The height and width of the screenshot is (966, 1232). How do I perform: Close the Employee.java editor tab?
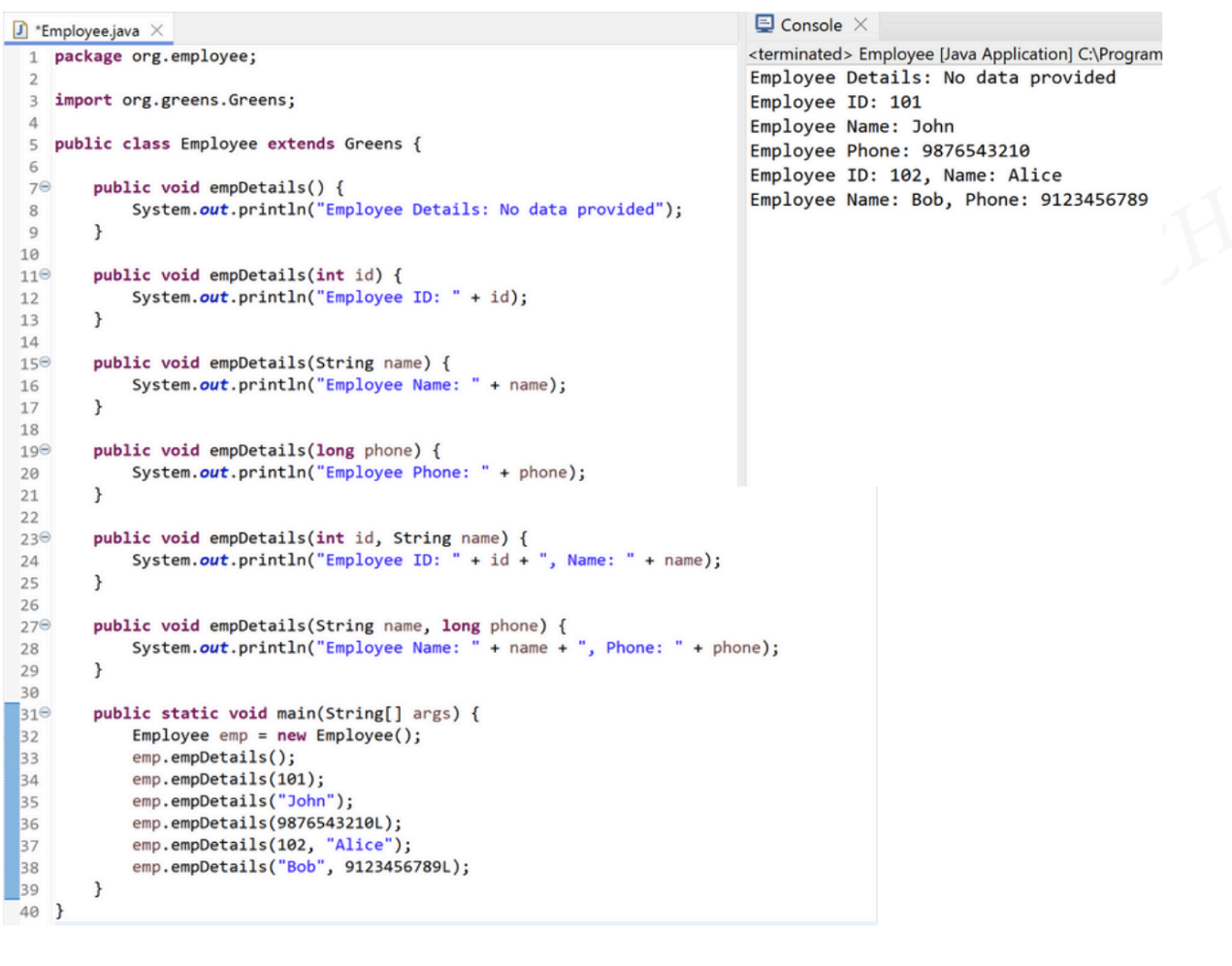click(157, 31)
